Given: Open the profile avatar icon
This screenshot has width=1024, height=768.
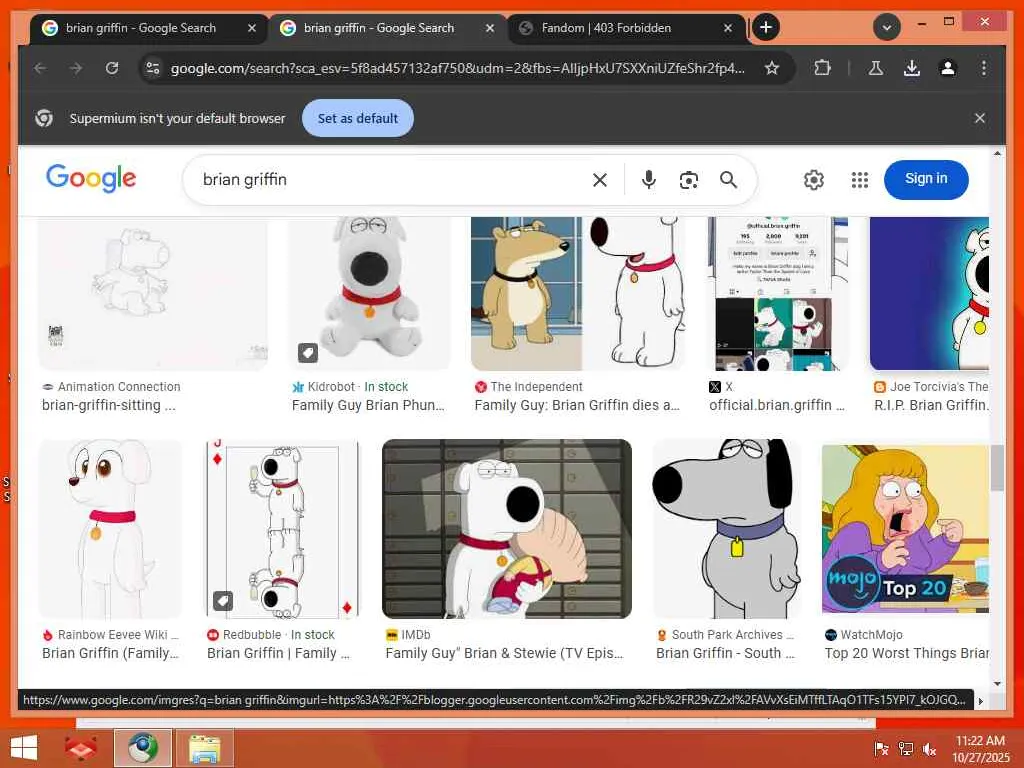Looking at the screenshot, I should coord(948,68).
